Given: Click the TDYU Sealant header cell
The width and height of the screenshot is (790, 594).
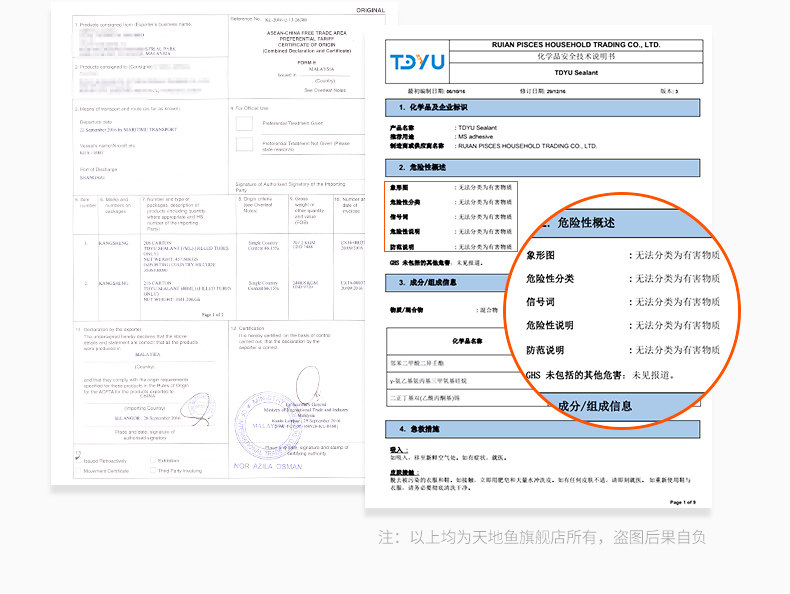Looking at the screenshot, I should [576, 73].
